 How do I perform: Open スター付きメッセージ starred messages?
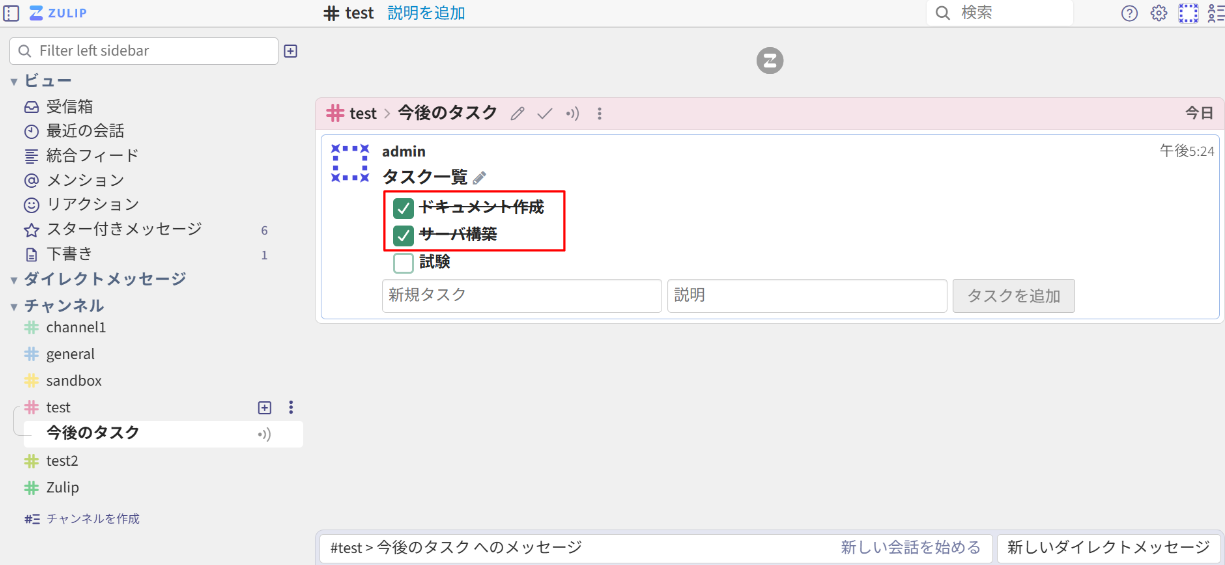pos(124,229)
